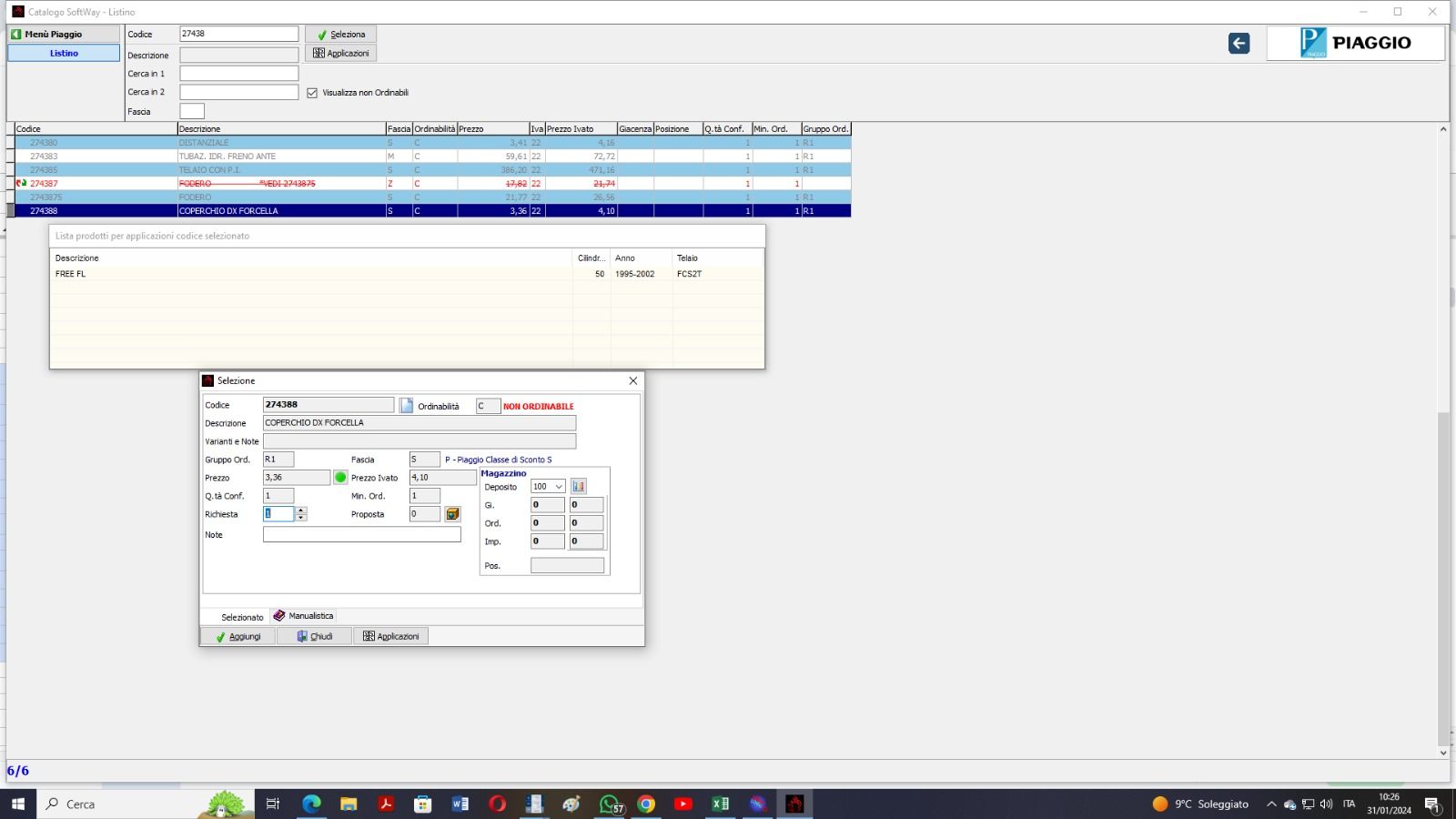The image size is (1456, 819).
Task: Click the box icon next to Proposta
Action: point(452,514)
